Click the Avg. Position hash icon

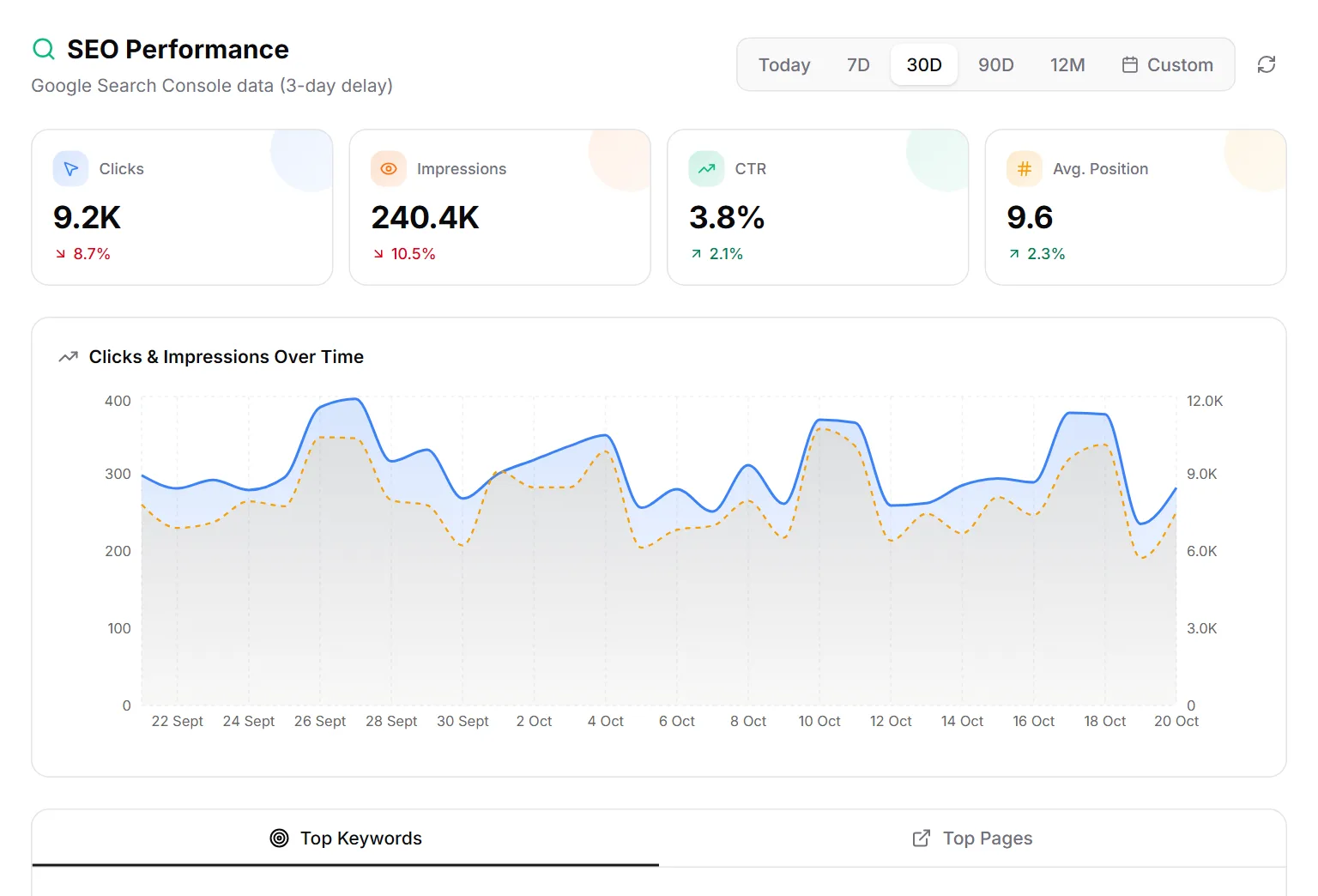[1025, 169]
